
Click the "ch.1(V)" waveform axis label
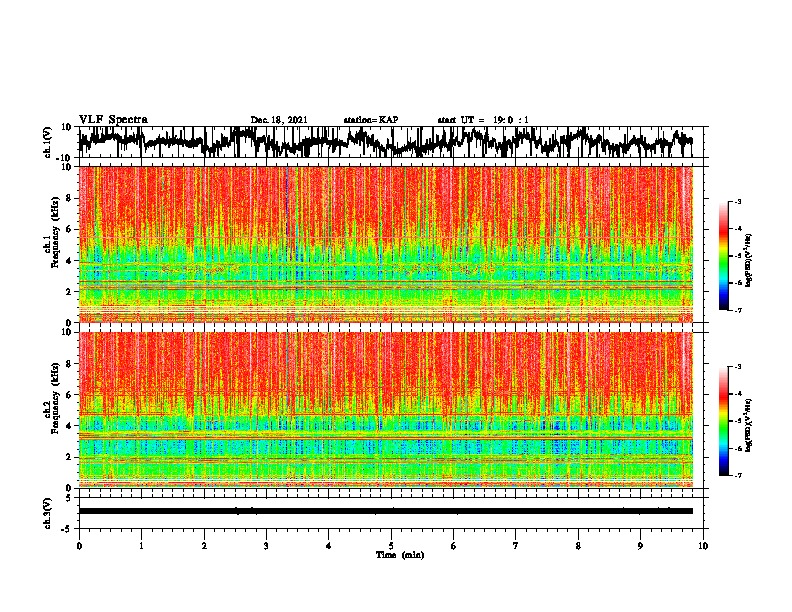point(48,142)
